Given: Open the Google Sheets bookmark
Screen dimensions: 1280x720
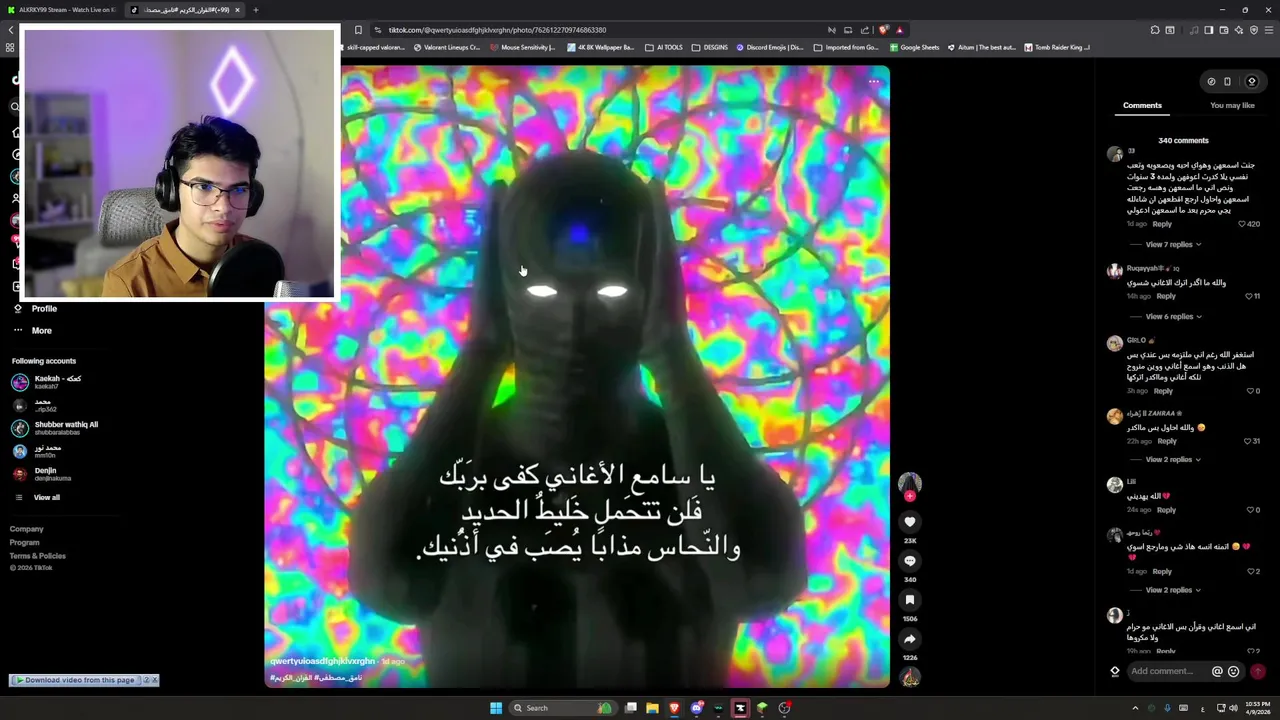Looking at the screenshot, I should tap(915, 47).
